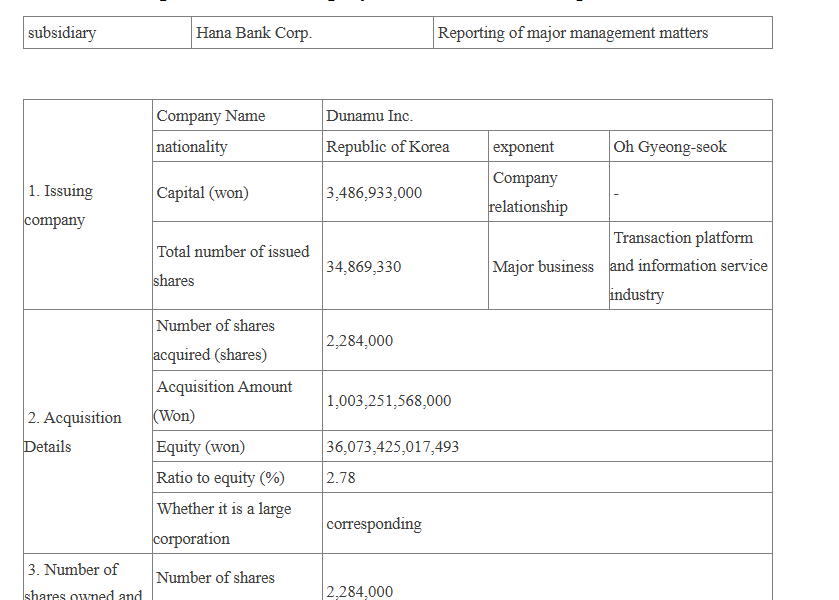This screenshot has width=839, height=600.
Task: Select the value 34,869,330
Action: coord(364,267)
